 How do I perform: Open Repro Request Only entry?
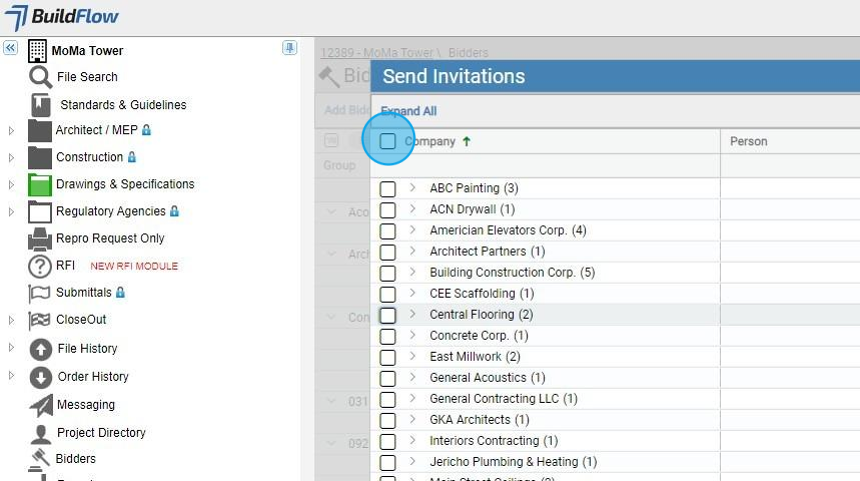(x=110, y=239)
